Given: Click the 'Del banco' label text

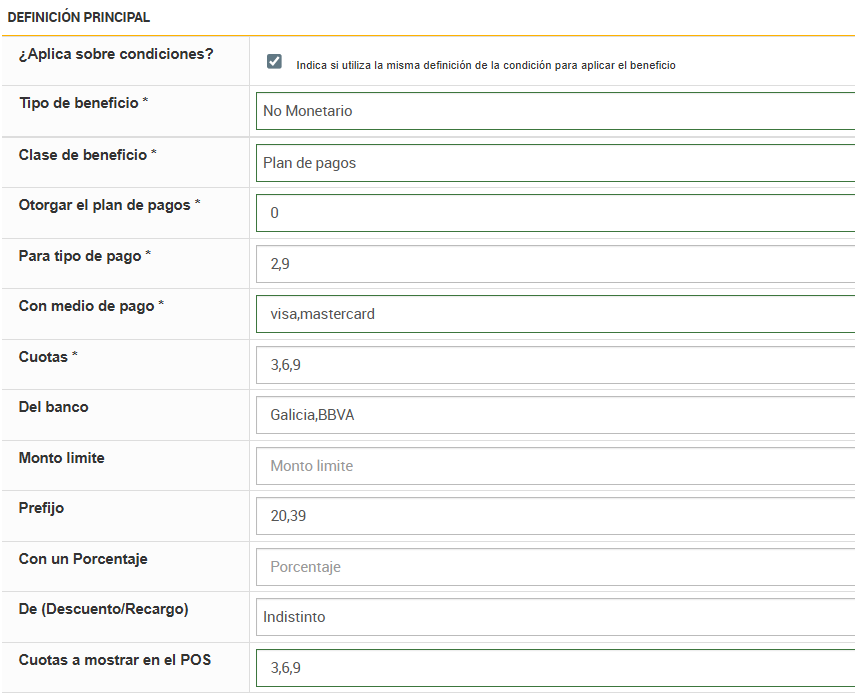Looking at the screenshot, I should click(x=53, y=407).
